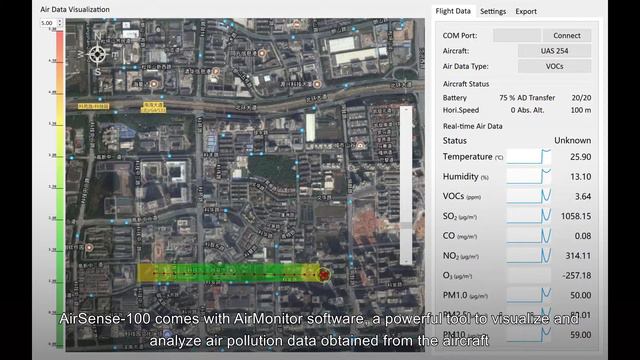Open the Settings tab

coord(493,11)
